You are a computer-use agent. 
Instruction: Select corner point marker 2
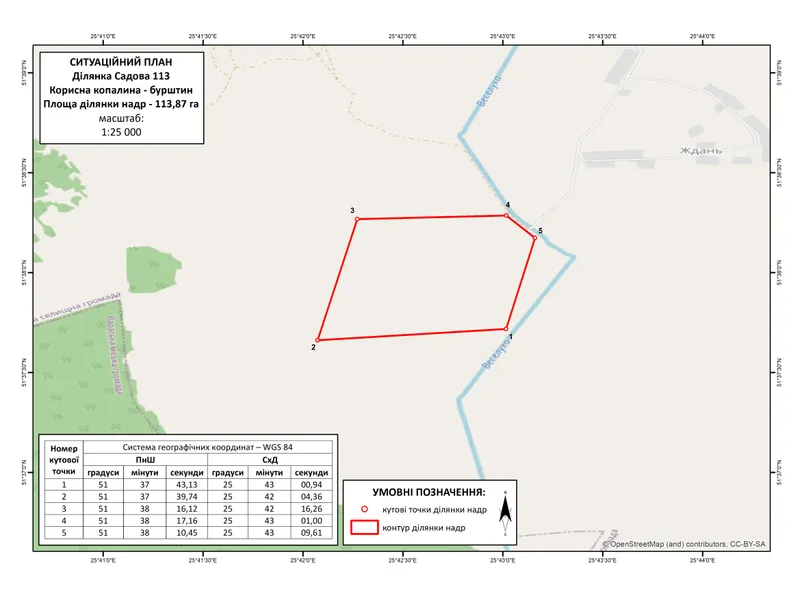click(318, 340)
